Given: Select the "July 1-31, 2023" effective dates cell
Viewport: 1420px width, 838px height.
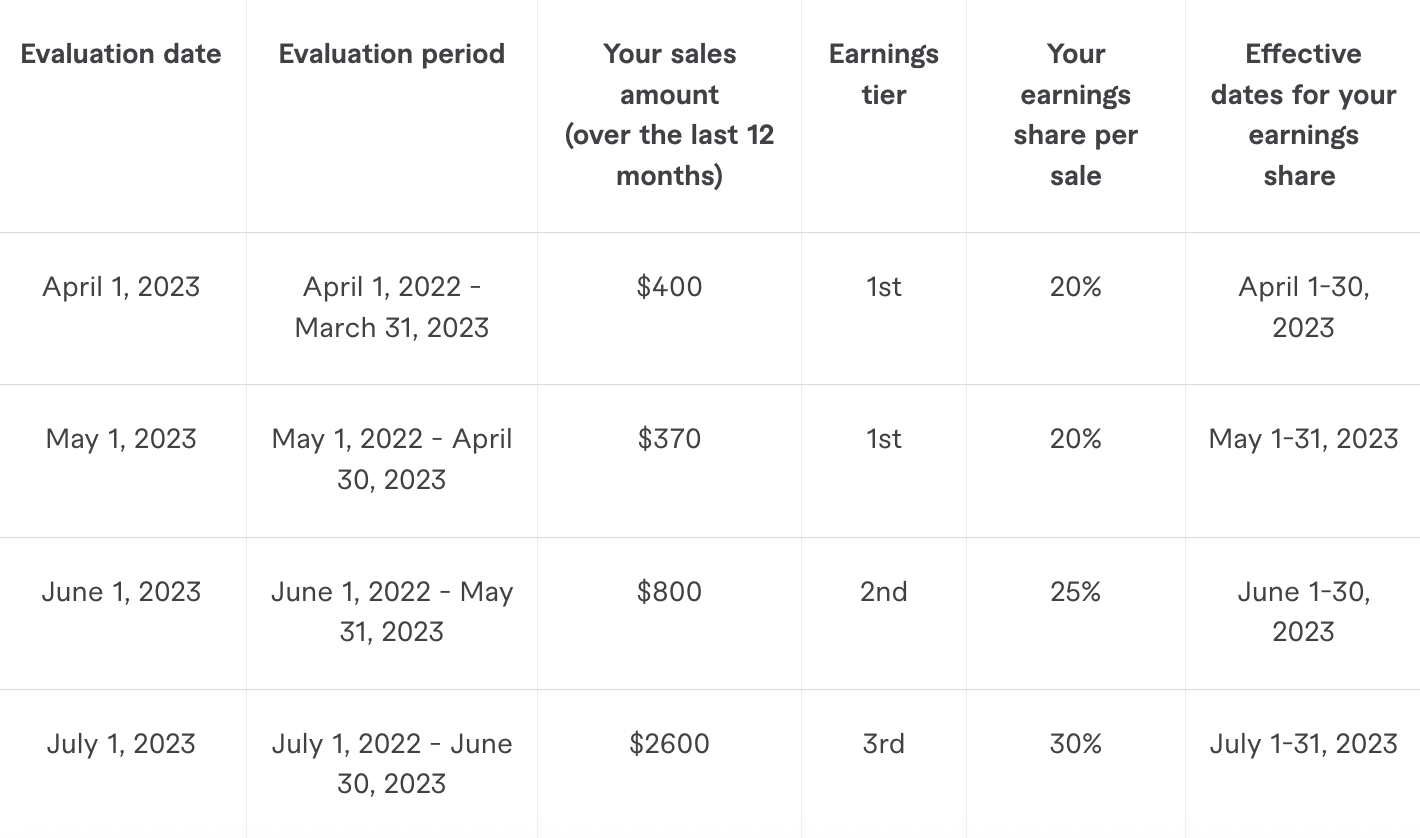Looking at the screenshot, I should [1303, 744].
